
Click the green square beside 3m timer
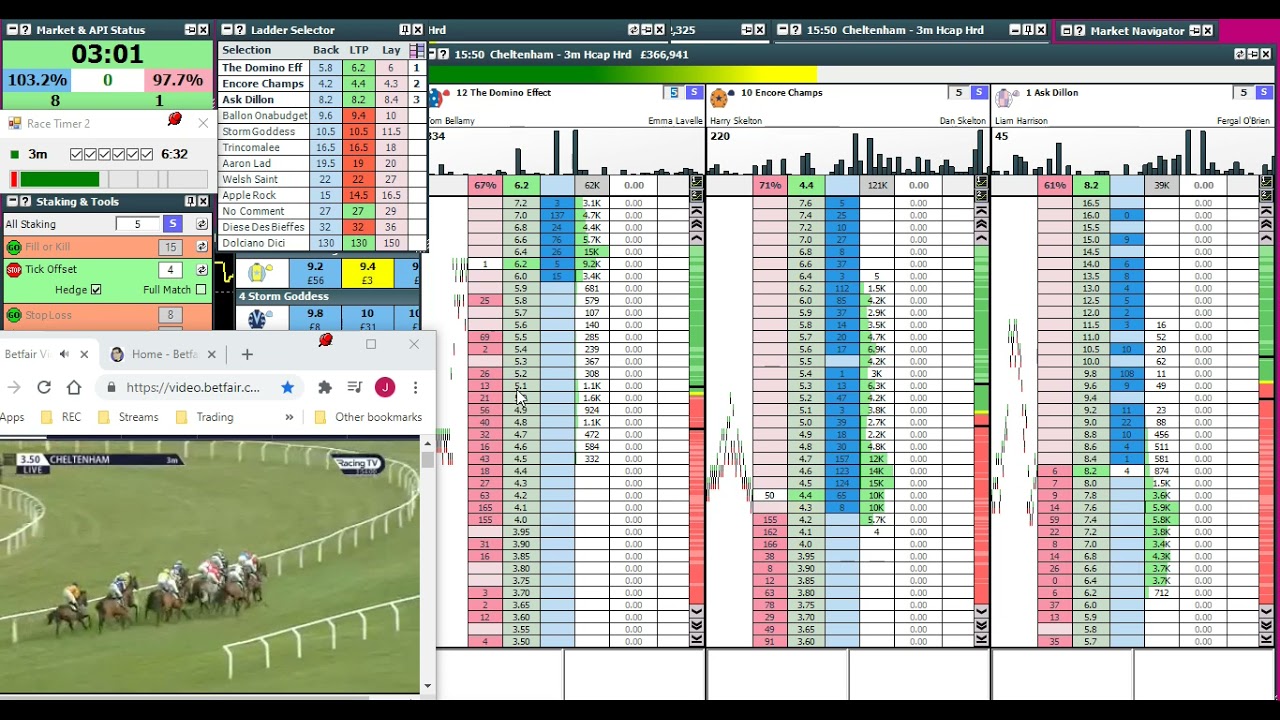(x=14, y=155)
